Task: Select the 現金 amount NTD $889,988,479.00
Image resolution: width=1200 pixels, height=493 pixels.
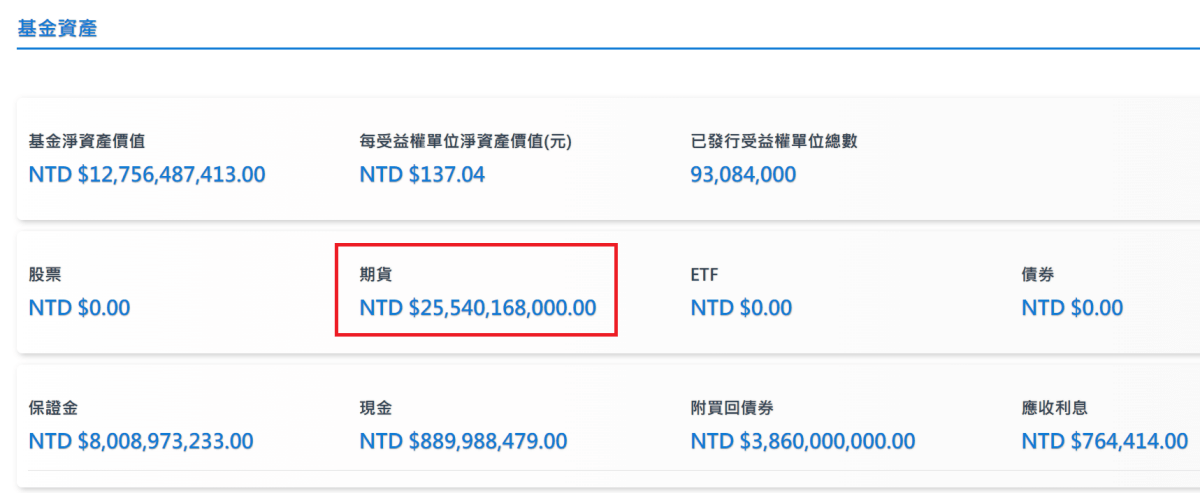Action: point(464,441)
